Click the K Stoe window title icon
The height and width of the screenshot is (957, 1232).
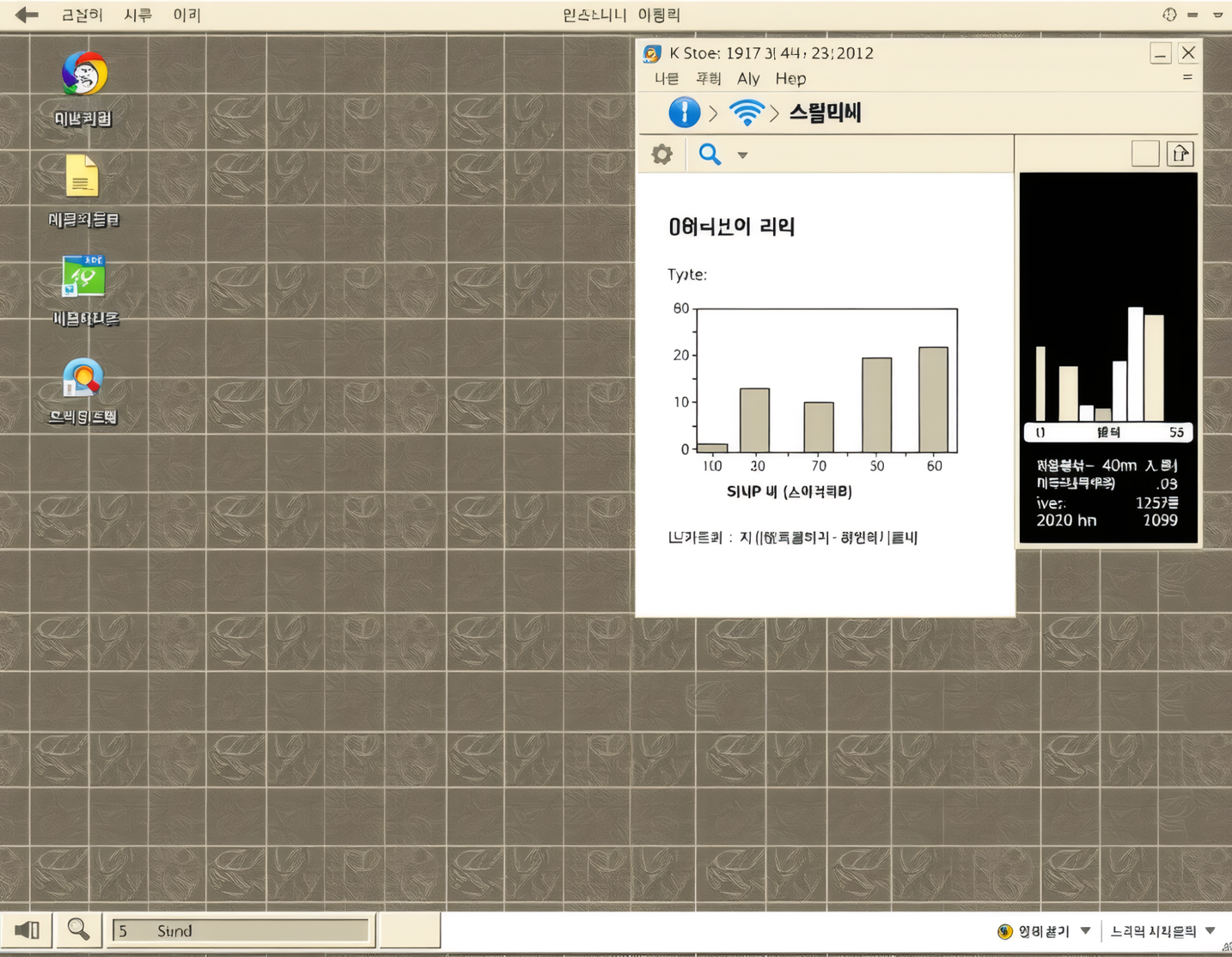coord(652,53)
